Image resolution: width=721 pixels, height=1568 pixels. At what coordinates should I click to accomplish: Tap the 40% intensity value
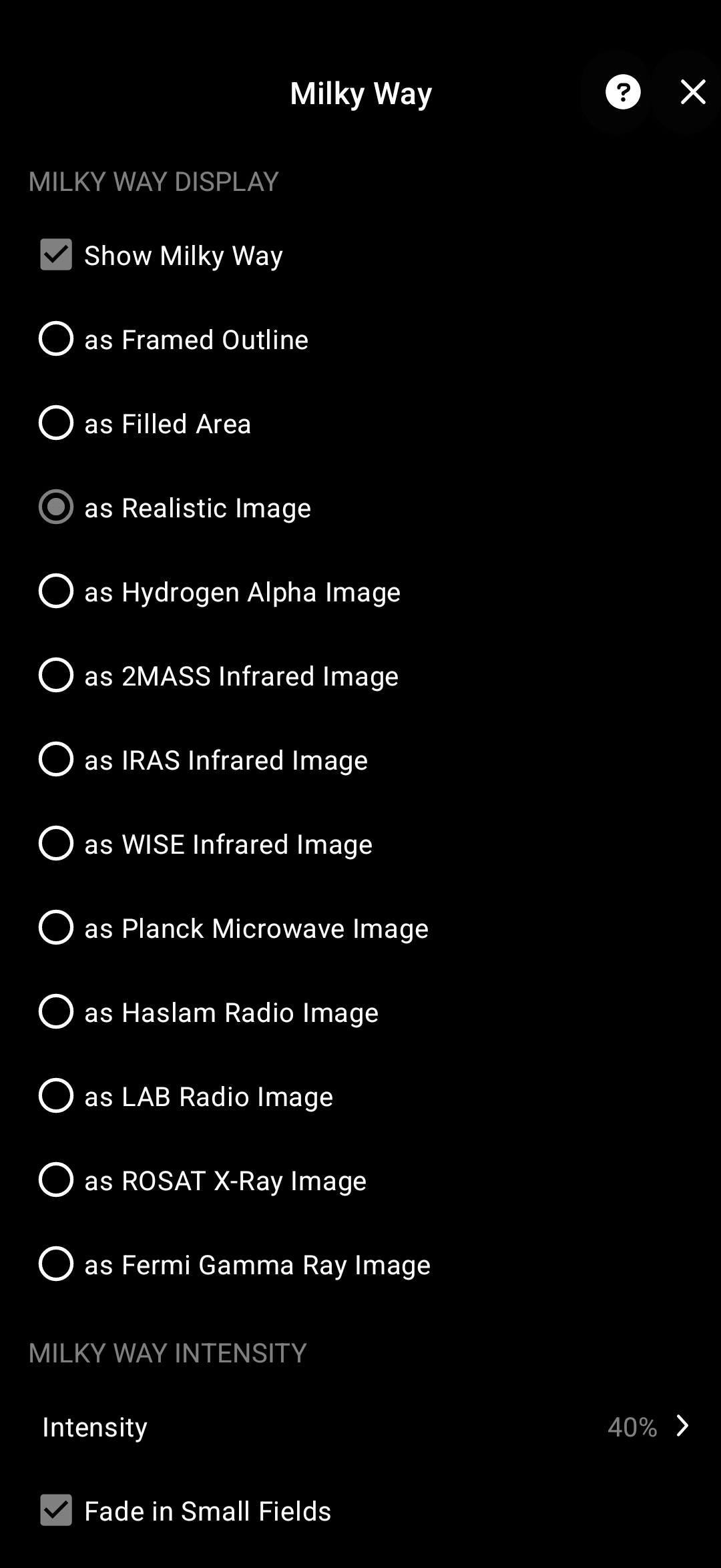click(x=632, y=1427)
